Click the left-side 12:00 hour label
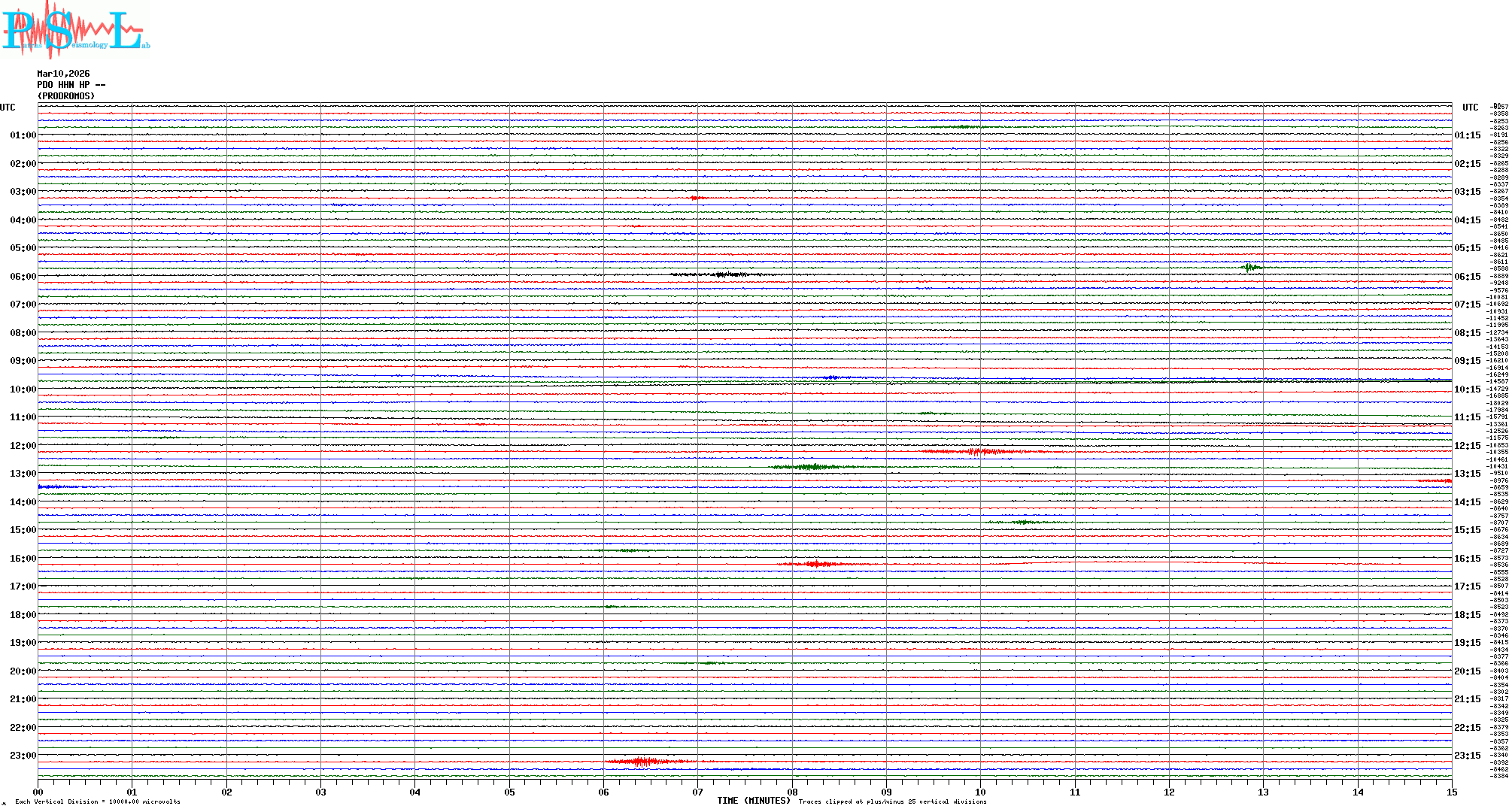 point(23,446)
